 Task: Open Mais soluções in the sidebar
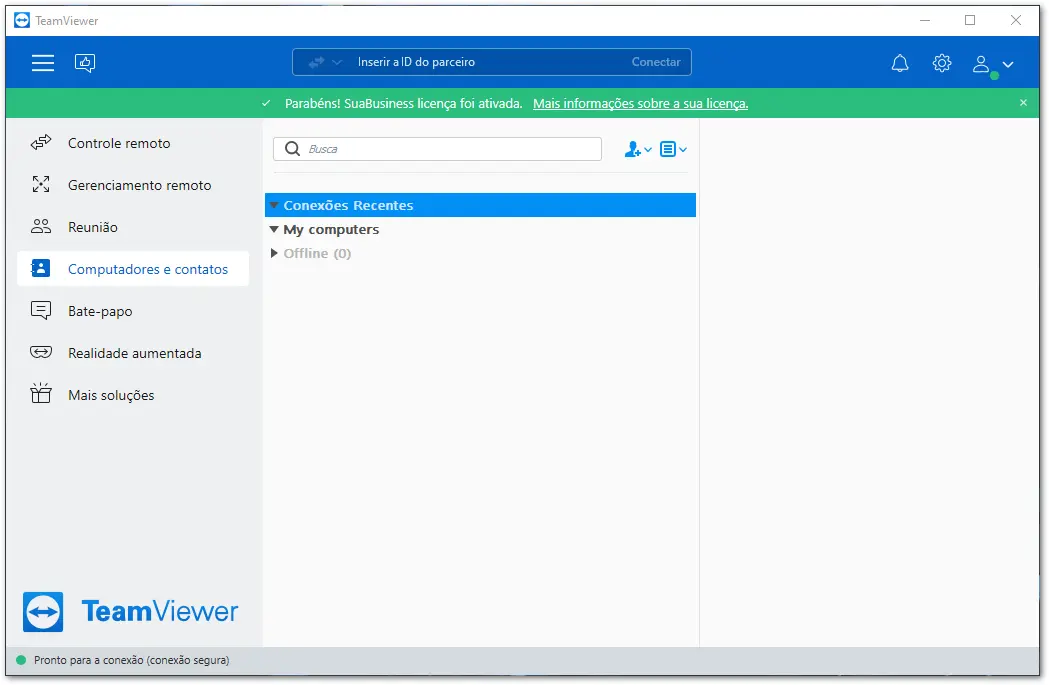(134, 395)
